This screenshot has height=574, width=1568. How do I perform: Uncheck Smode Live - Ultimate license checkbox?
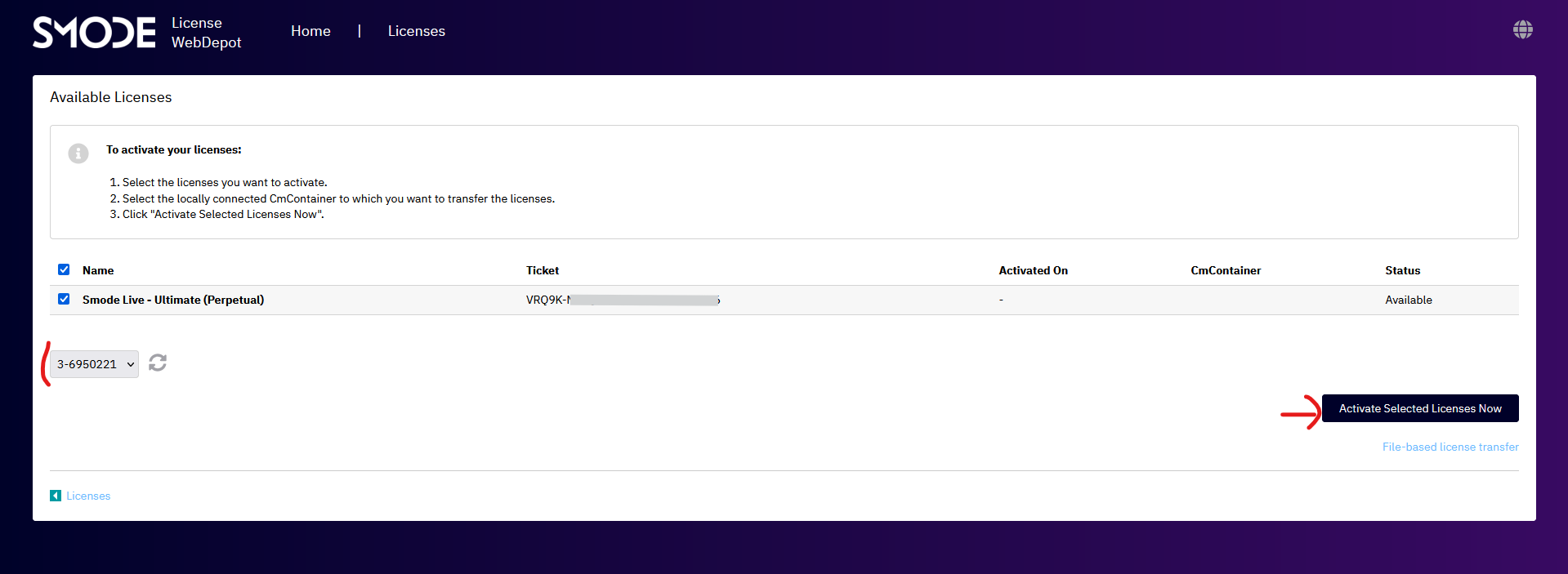pos(64,299)
